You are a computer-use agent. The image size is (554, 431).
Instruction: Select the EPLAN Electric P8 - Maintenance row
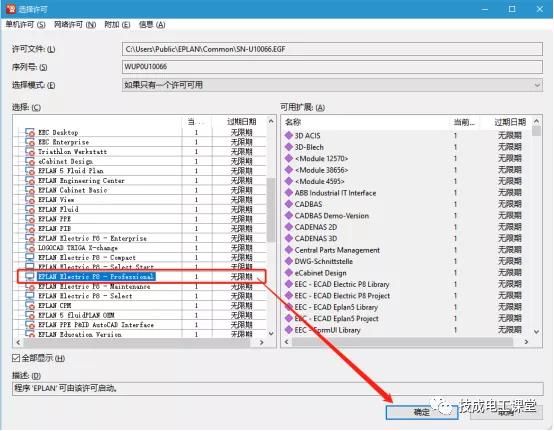tap(141, 287)
